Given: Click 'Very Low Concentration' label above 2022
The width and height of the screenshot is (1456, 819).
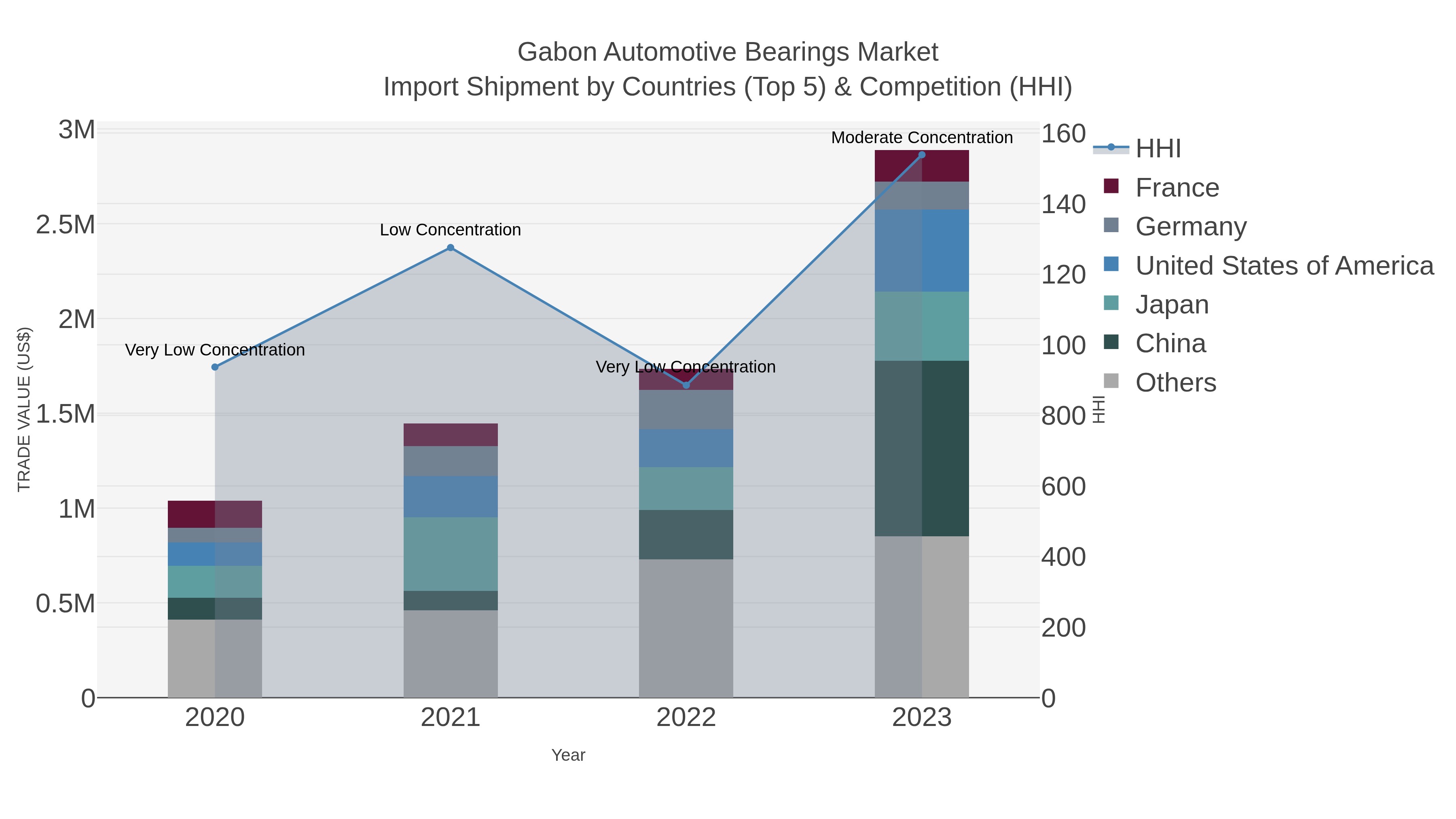Looking at the screenshot, I should 686,367.
